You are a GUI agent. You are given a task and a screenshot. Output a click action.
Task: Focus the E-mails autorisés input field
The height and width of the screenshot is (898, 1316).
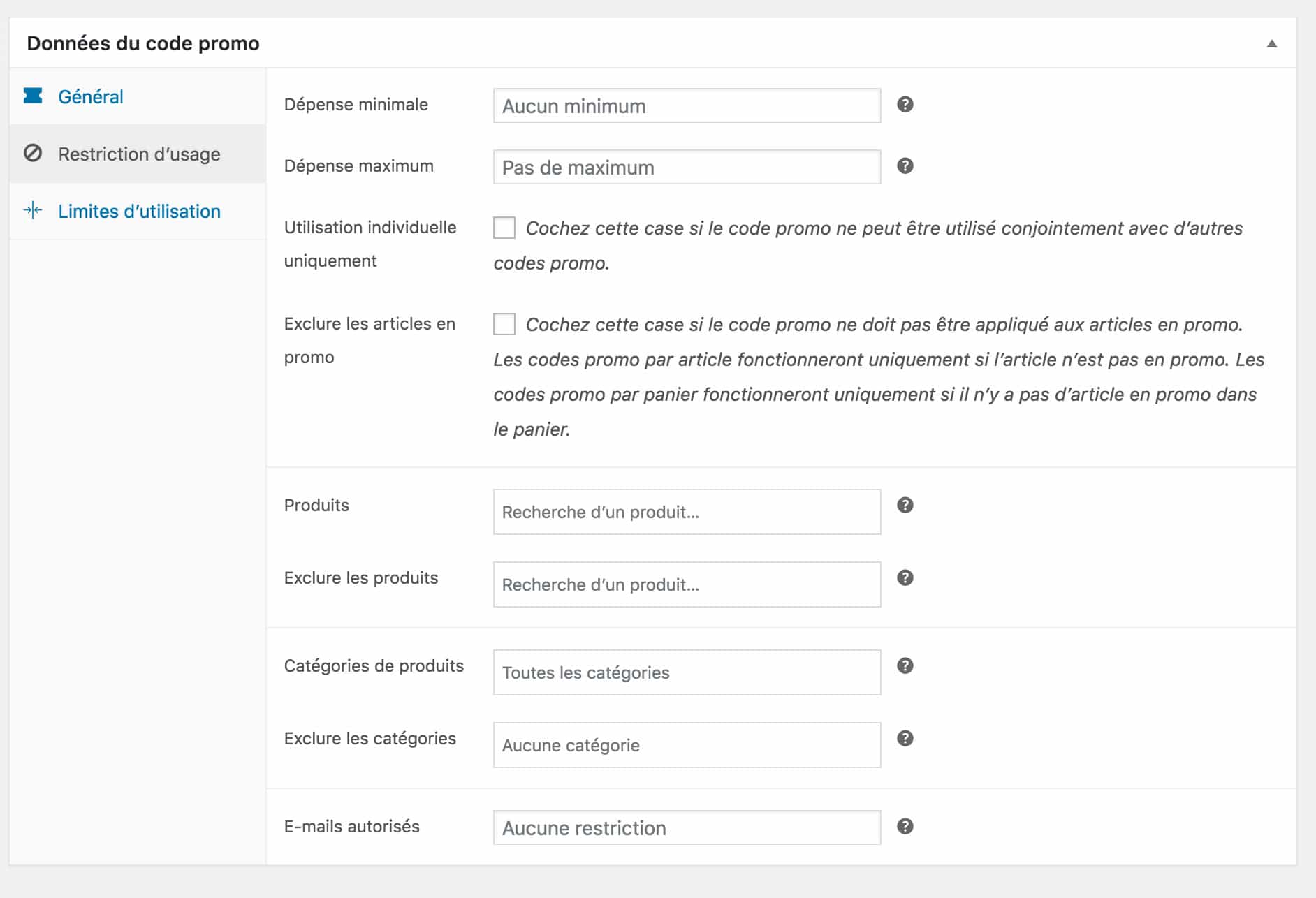point(687,827)
